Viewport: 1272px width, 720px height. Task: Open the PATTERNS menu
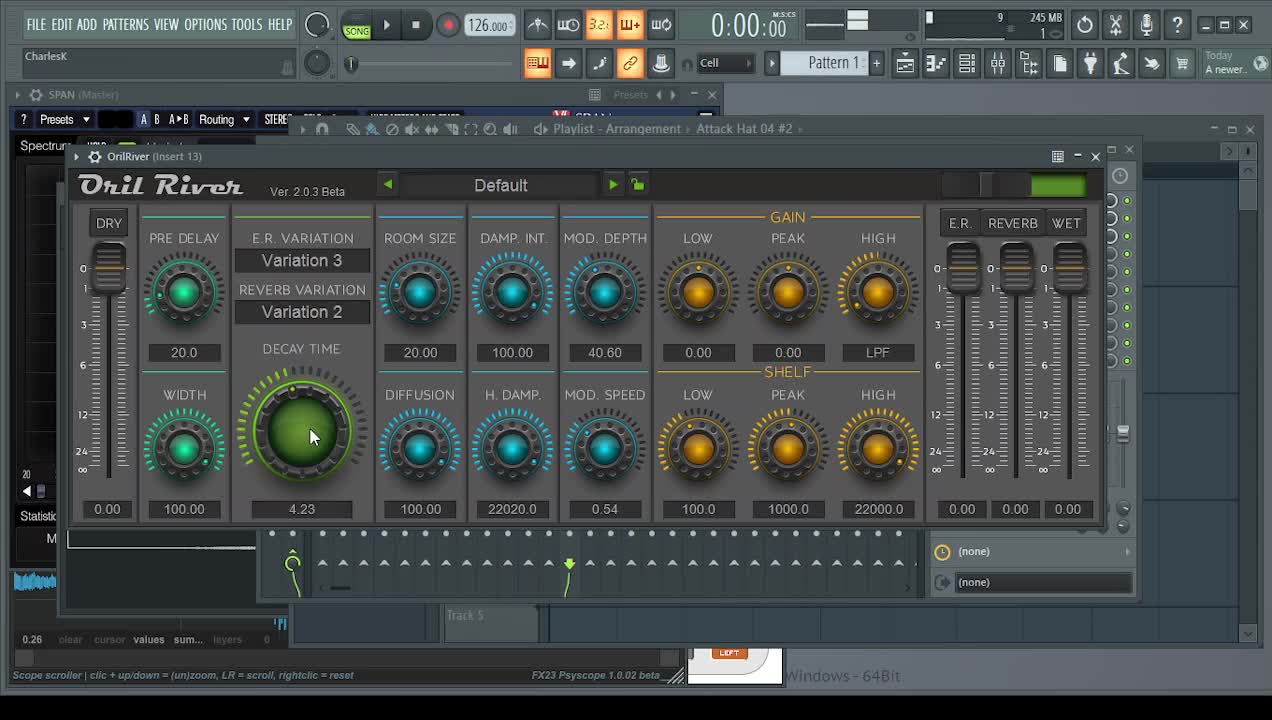click(125, 24)
